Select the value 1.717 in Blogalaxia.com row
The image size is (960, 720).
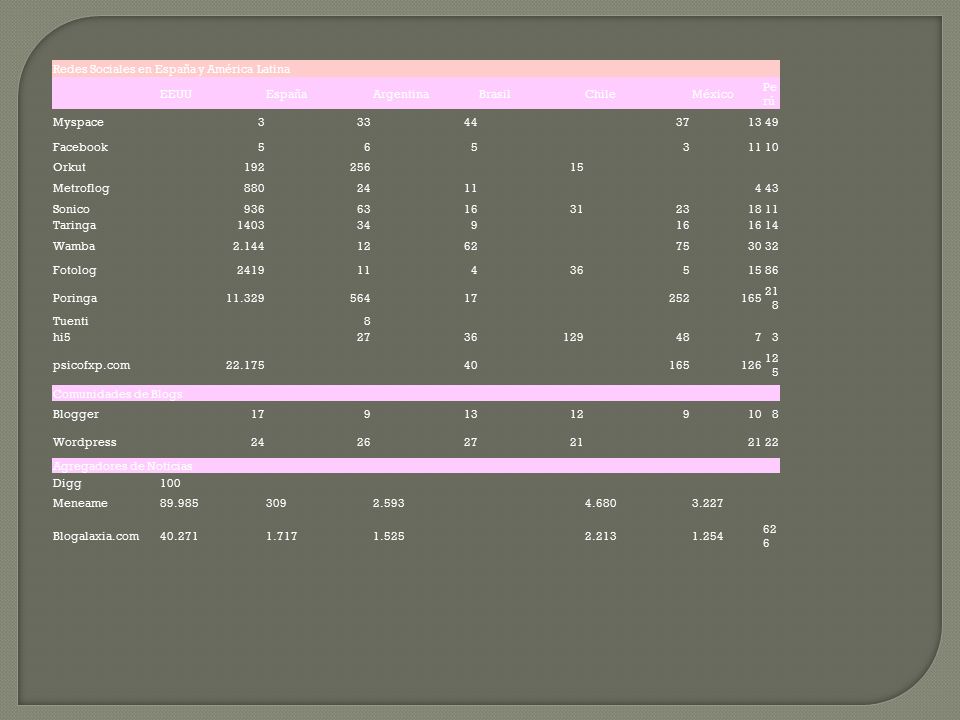tap(282, 536)
